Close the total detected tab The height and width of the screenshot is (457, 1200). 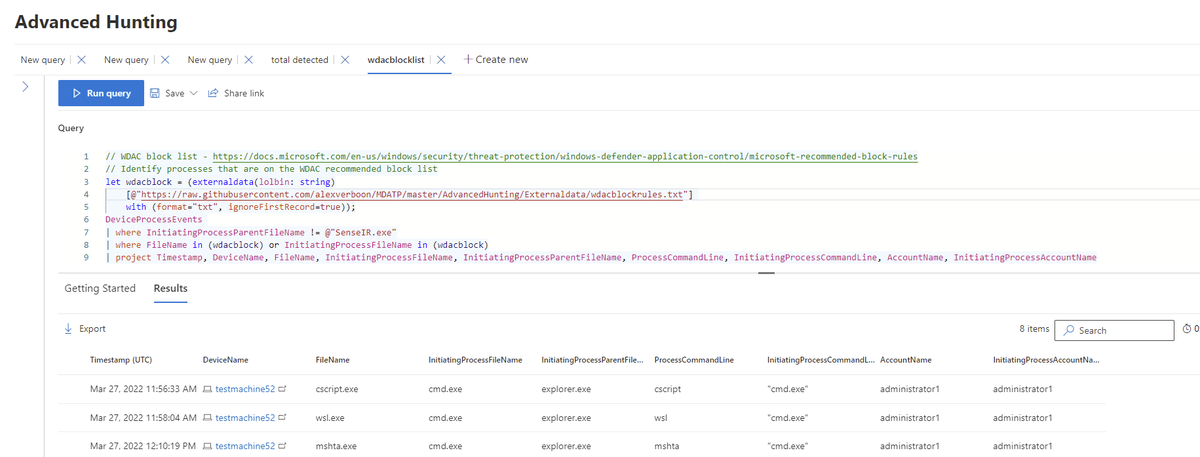click(x=345, y=60)
